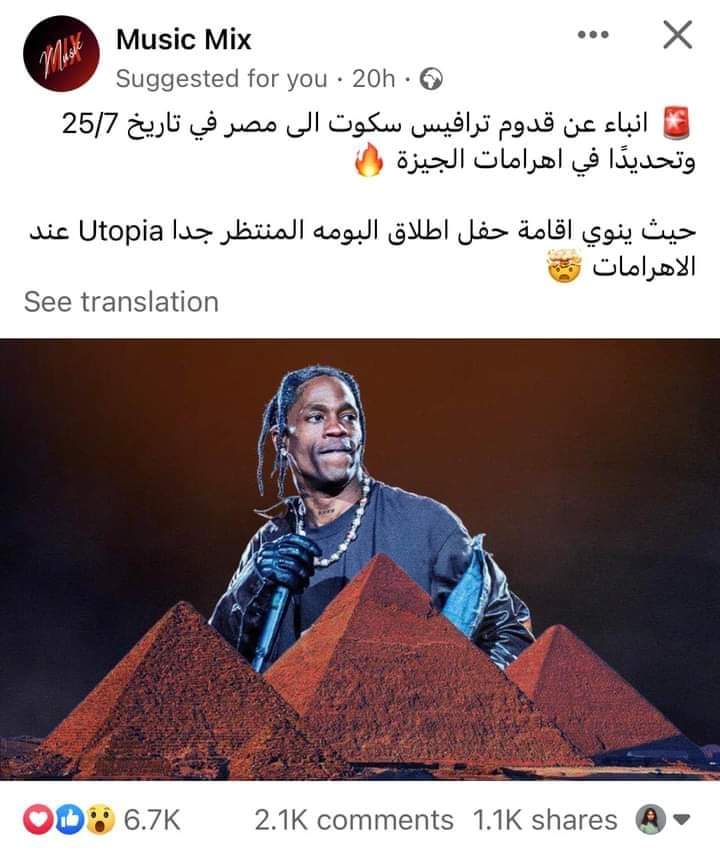The image size is (720, 852).
Task: Open the three-dot post options menu
Action: (x=593, y=35)
